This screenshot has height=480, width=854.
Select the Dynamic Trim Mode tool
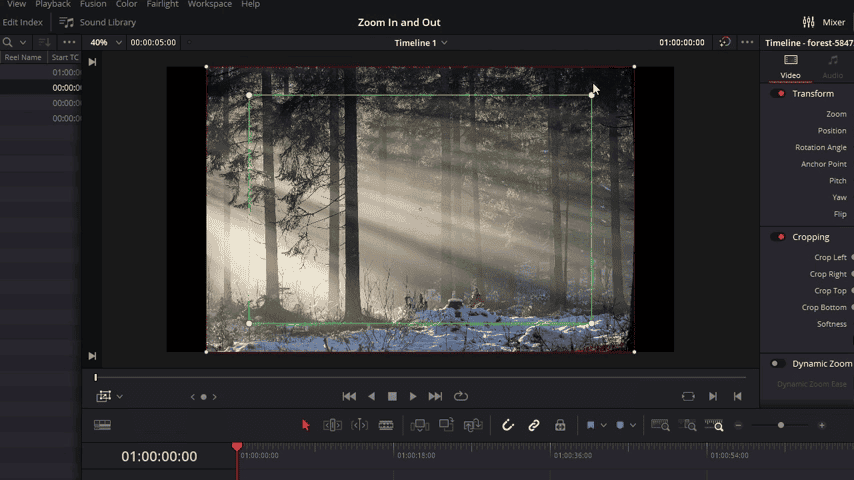tap(359, 425)
